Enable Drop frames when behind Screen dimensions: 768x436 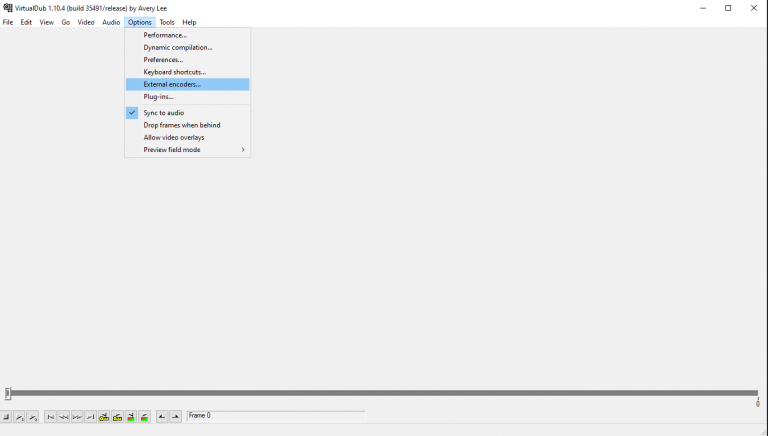pos(181,125)
